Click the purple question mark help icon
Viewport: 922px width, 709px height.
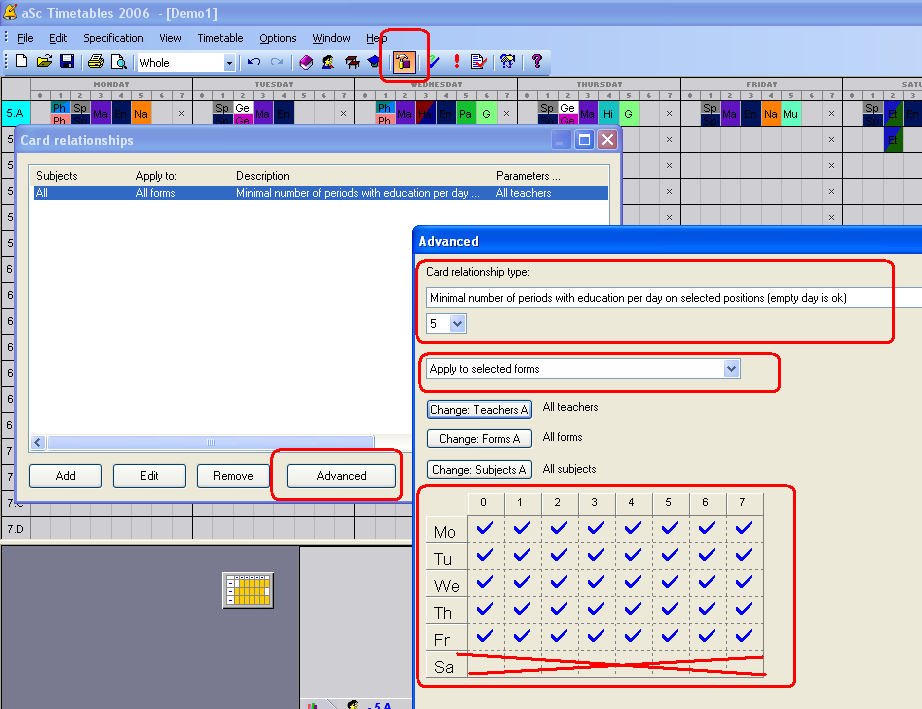click(537, 62)
